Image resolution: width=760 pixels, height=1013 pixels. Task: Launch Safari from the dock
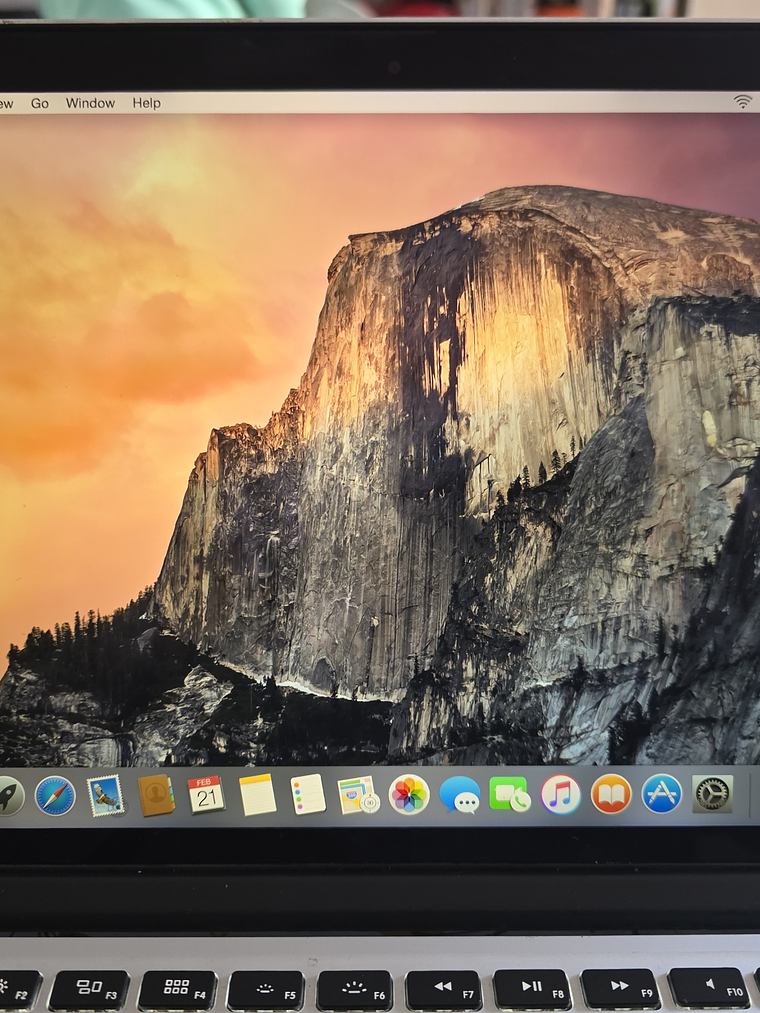(55, 796)
